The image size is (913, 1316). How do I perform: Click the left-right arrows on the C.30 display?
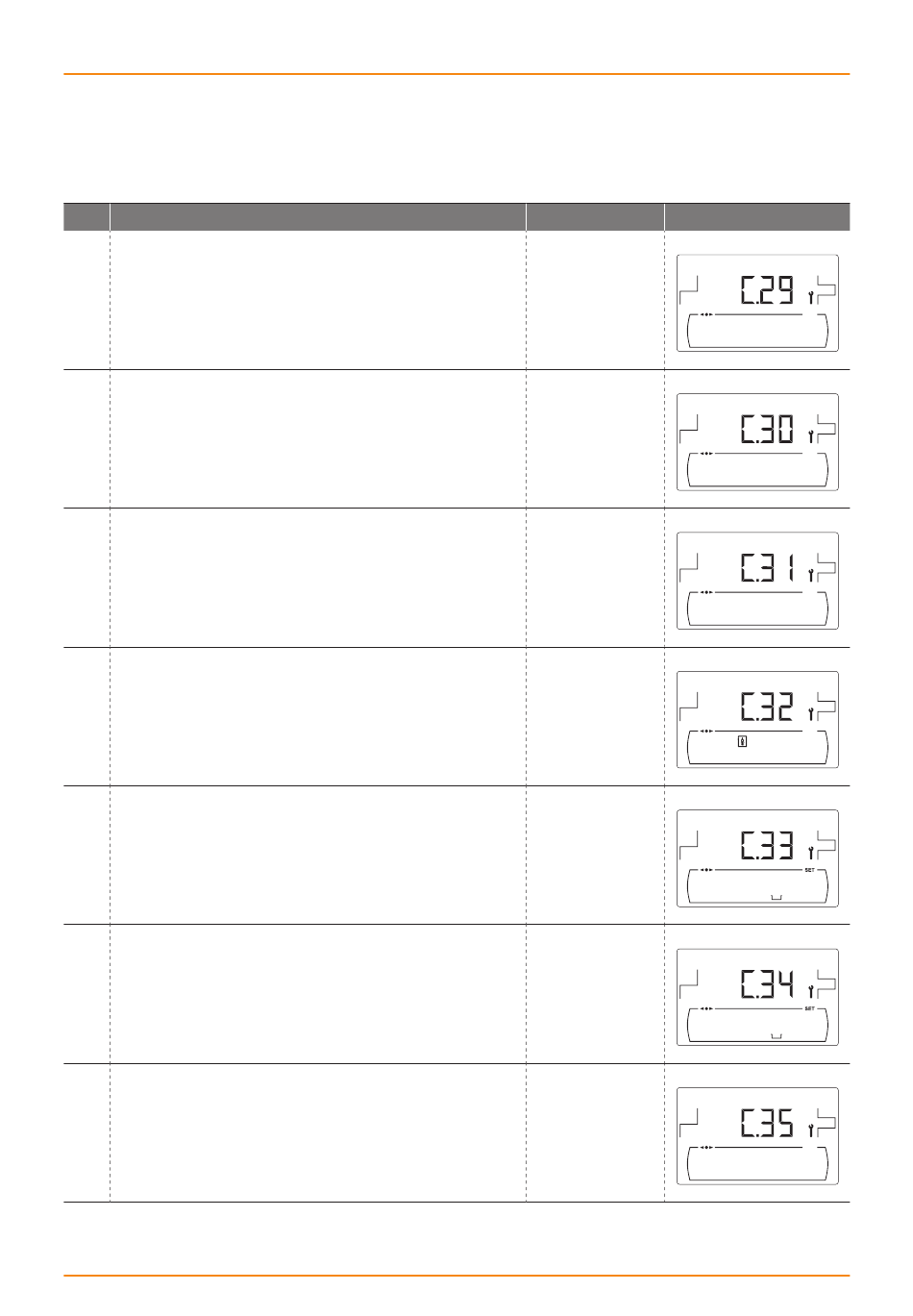[706, 454]
